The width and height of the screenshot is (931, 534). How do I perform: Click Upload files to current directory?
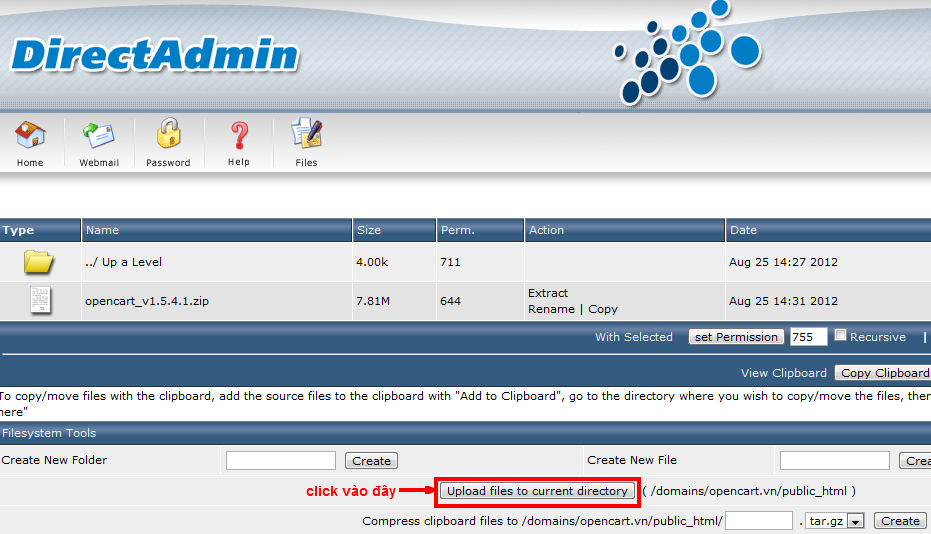537,491
